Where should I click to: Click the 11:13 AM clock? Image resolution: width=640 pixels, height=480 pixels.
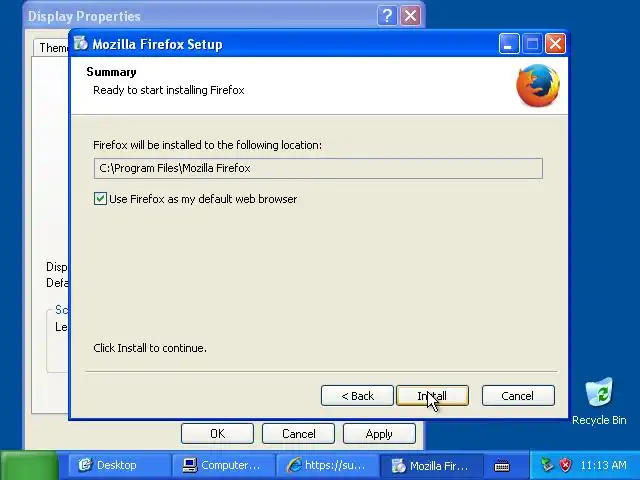[603, 465]
